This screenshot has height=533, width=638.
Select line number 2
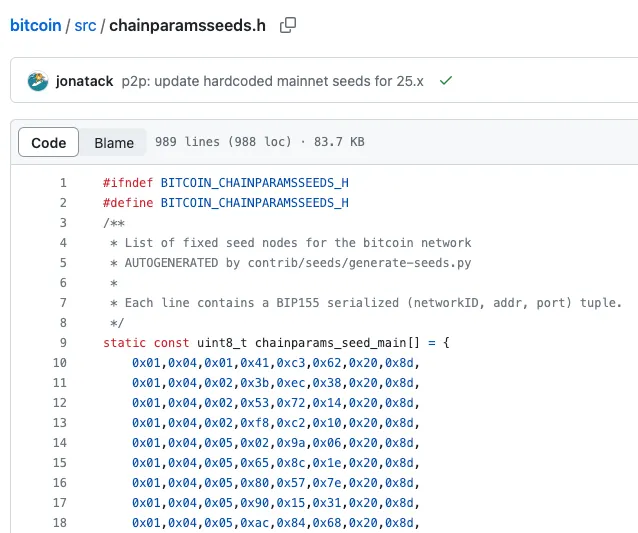63,203
